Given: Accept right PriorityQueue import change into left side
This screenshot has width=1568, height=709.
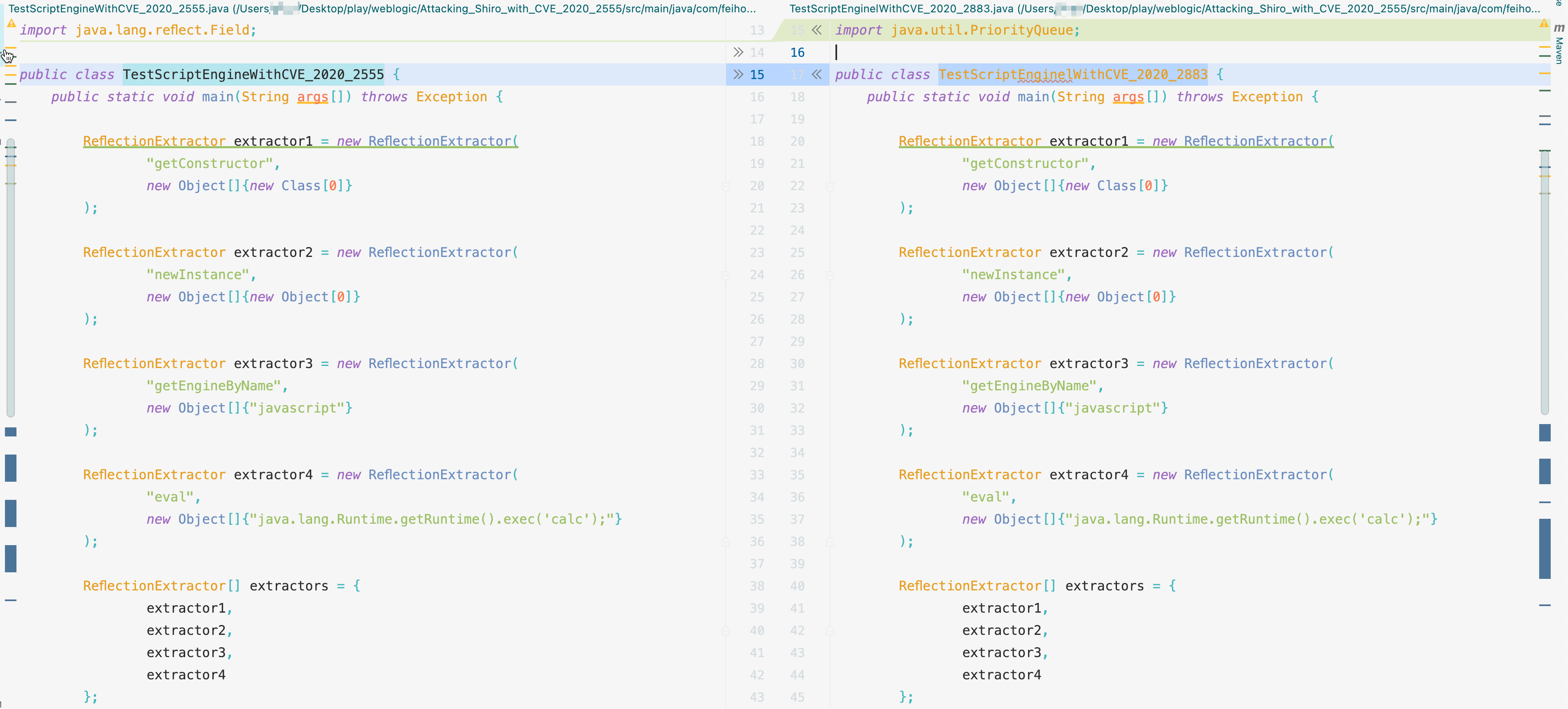Looking at the screenshot, I should pos(817,30).
